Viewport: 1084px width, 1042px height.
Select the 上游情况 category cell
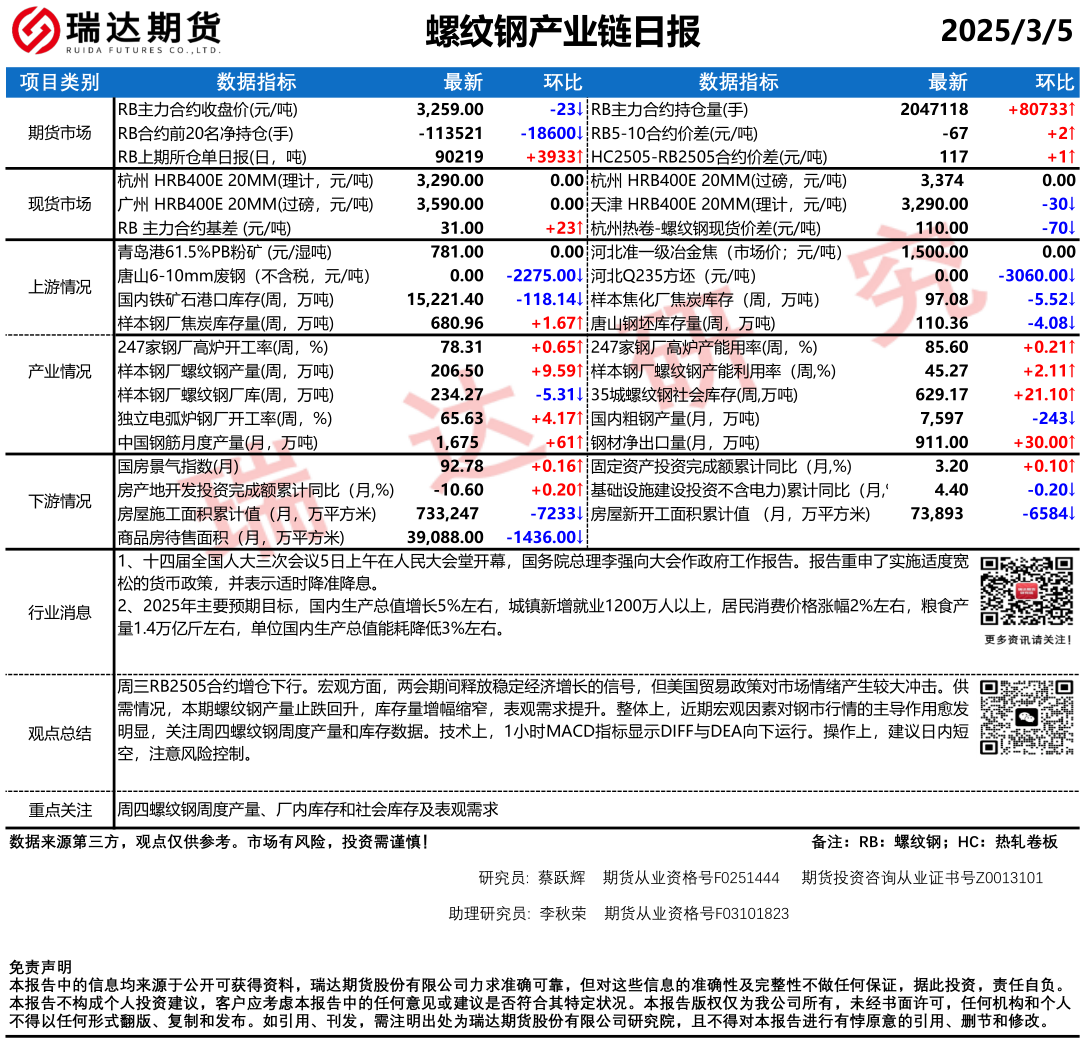(59, 288)
